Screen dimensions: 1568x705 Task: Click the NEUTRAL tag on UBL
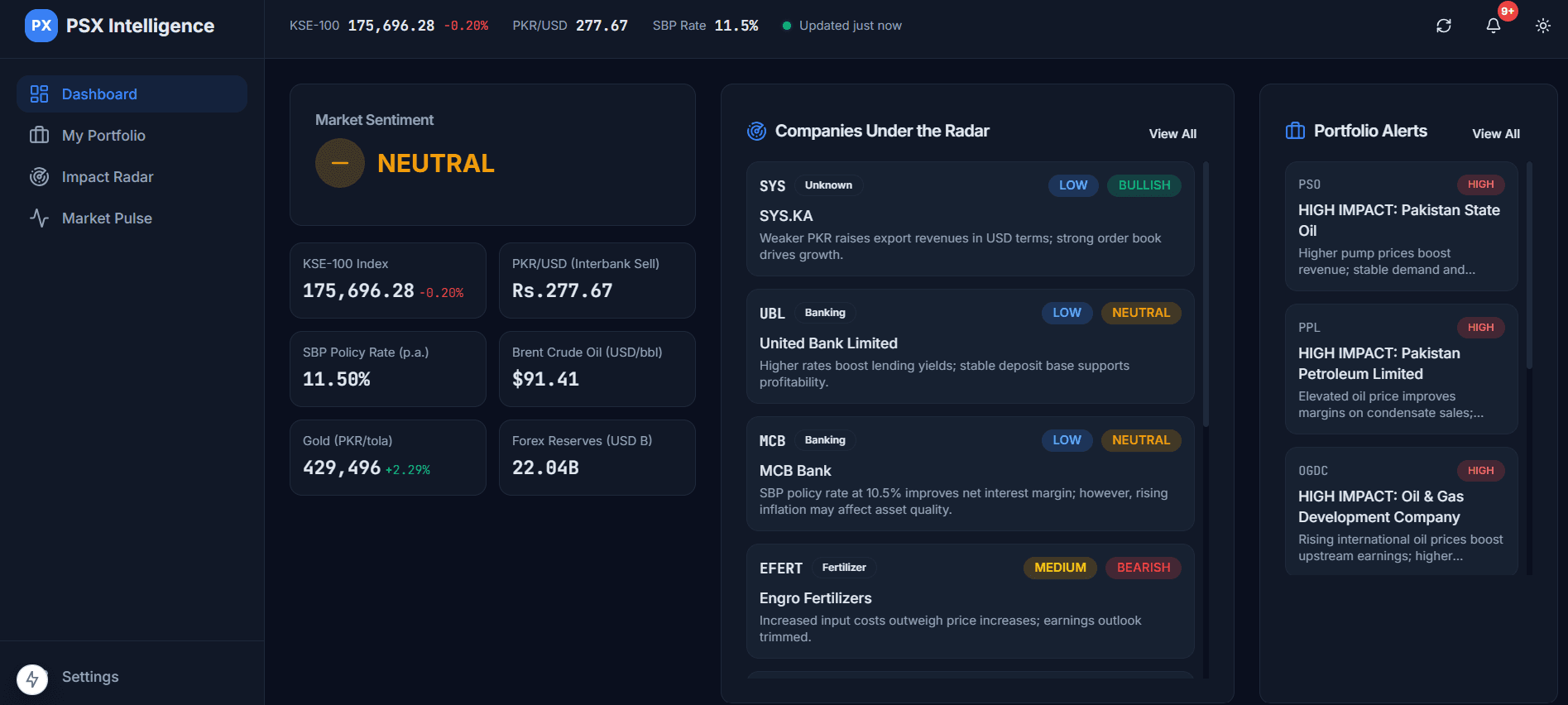pos(1141,313)
